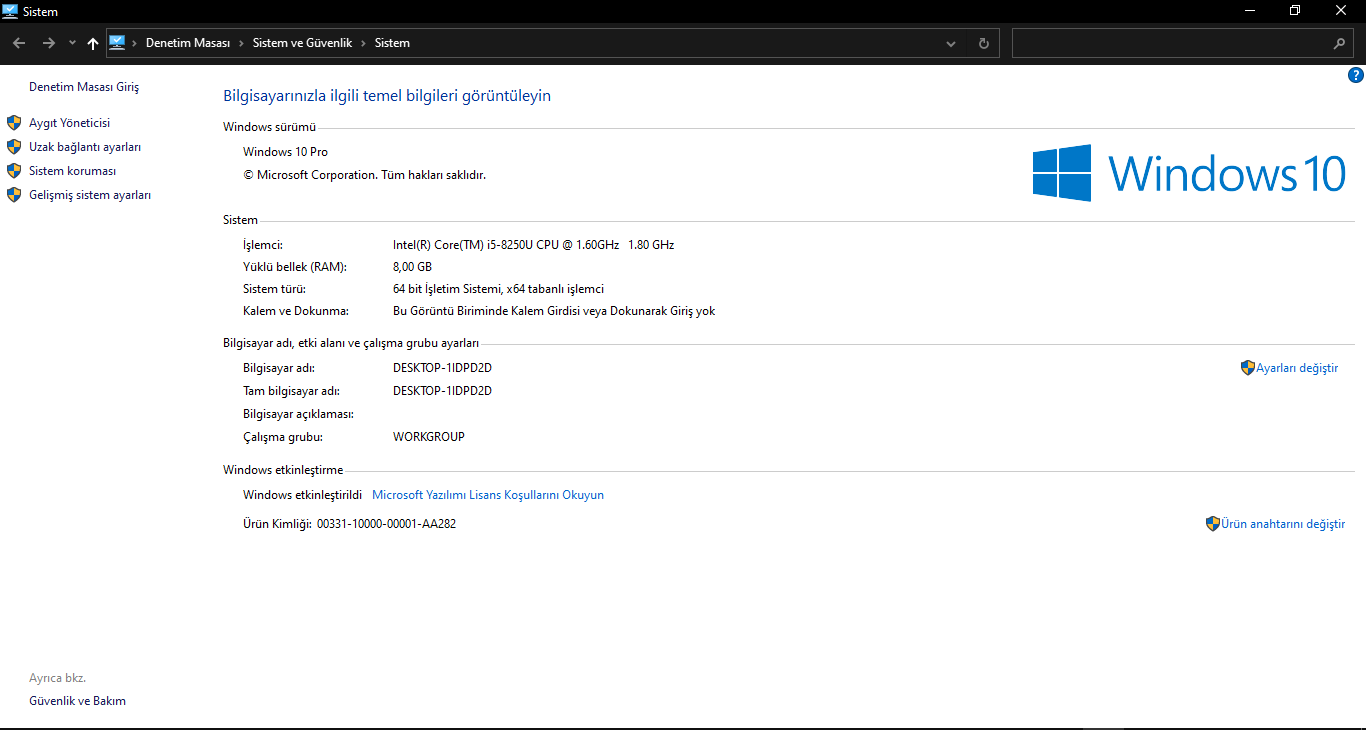
Task: Click Ürün anahtarını değiştir link
Action: (1283, 524)
